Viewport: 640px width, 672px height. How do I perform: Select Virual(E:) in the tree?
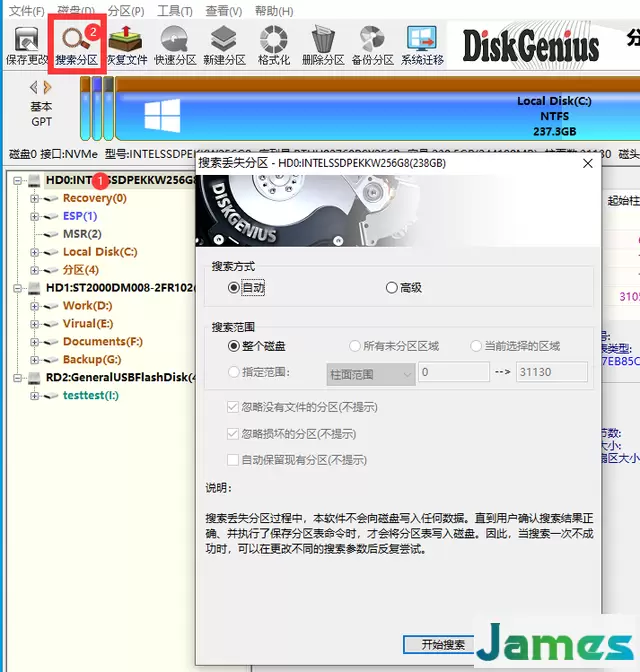(x=88, y=324)
